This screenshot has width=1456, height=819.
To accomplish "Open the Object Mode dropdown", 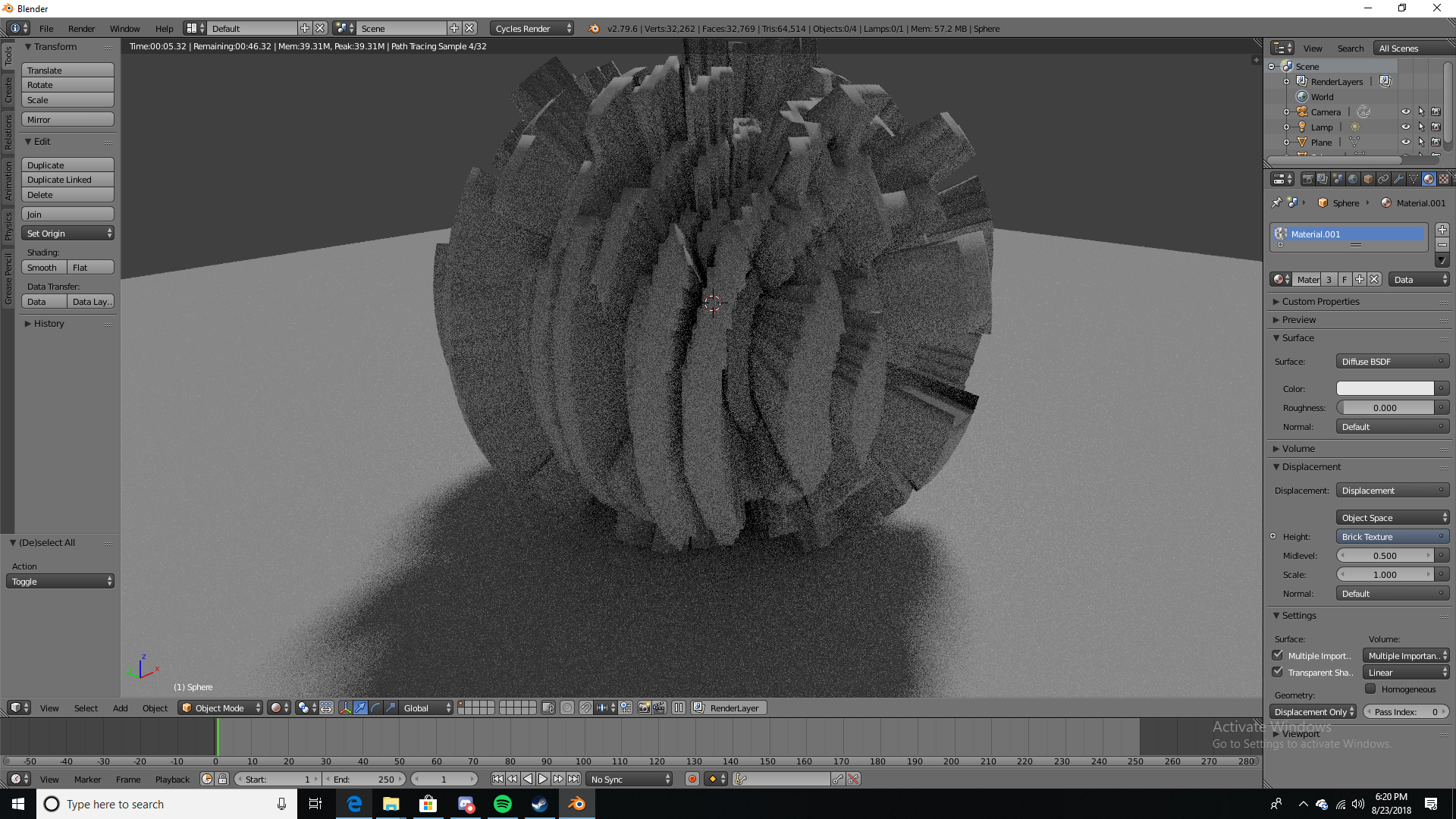I will [220, 708].
